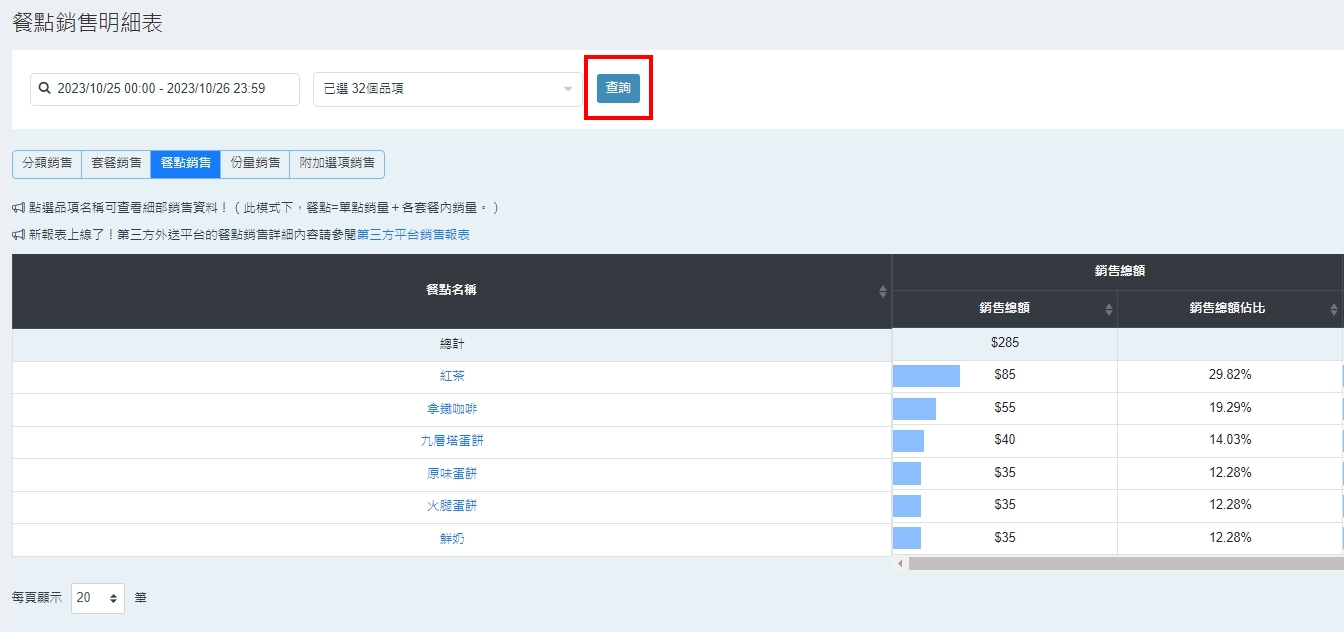
Task: Sort by 餐點名稱 column sort arrows
Action: 882,291
